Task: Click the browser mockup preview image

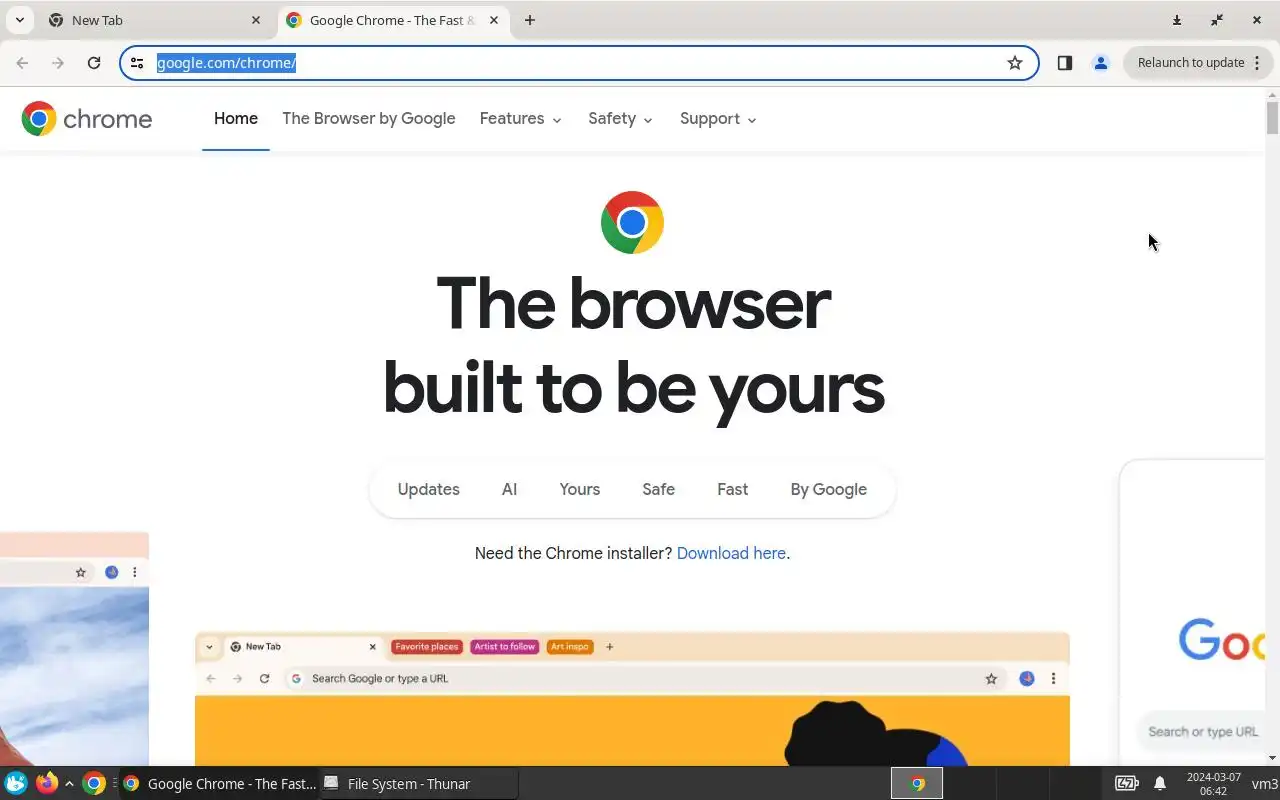Action: [632, 699]
